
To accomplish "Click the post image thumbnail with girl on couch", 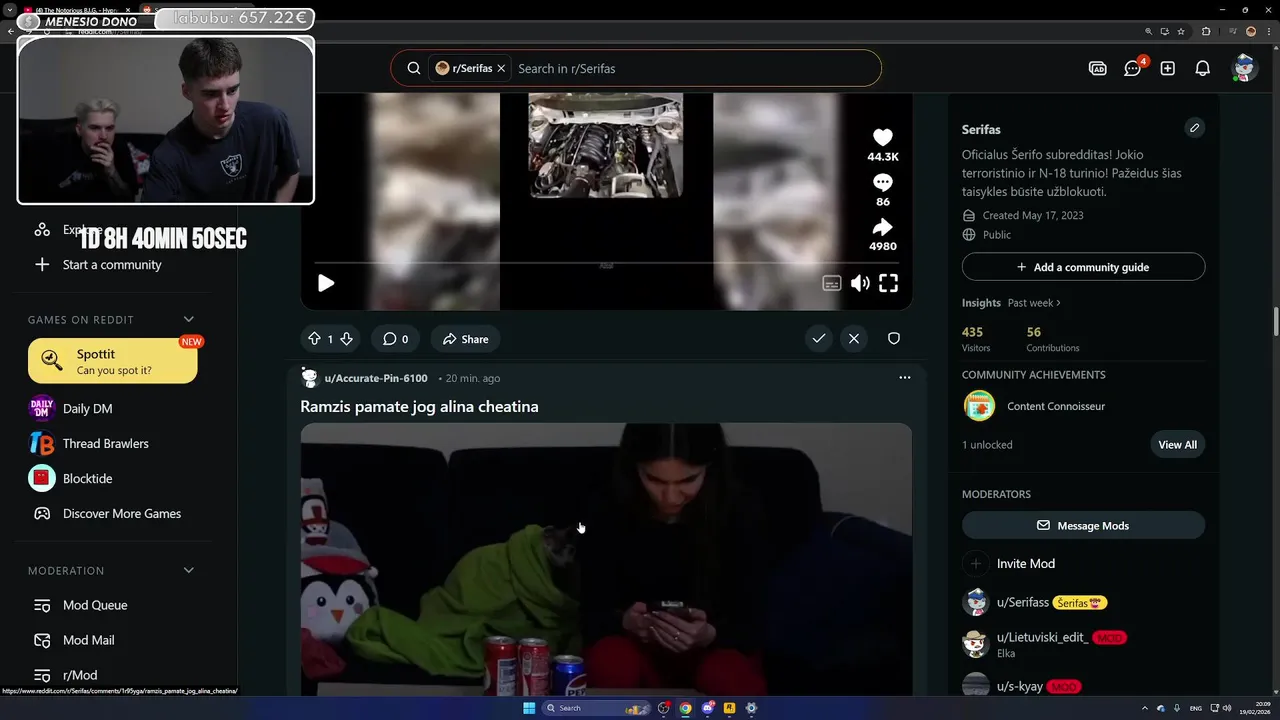I will click(x=606, y=560).
